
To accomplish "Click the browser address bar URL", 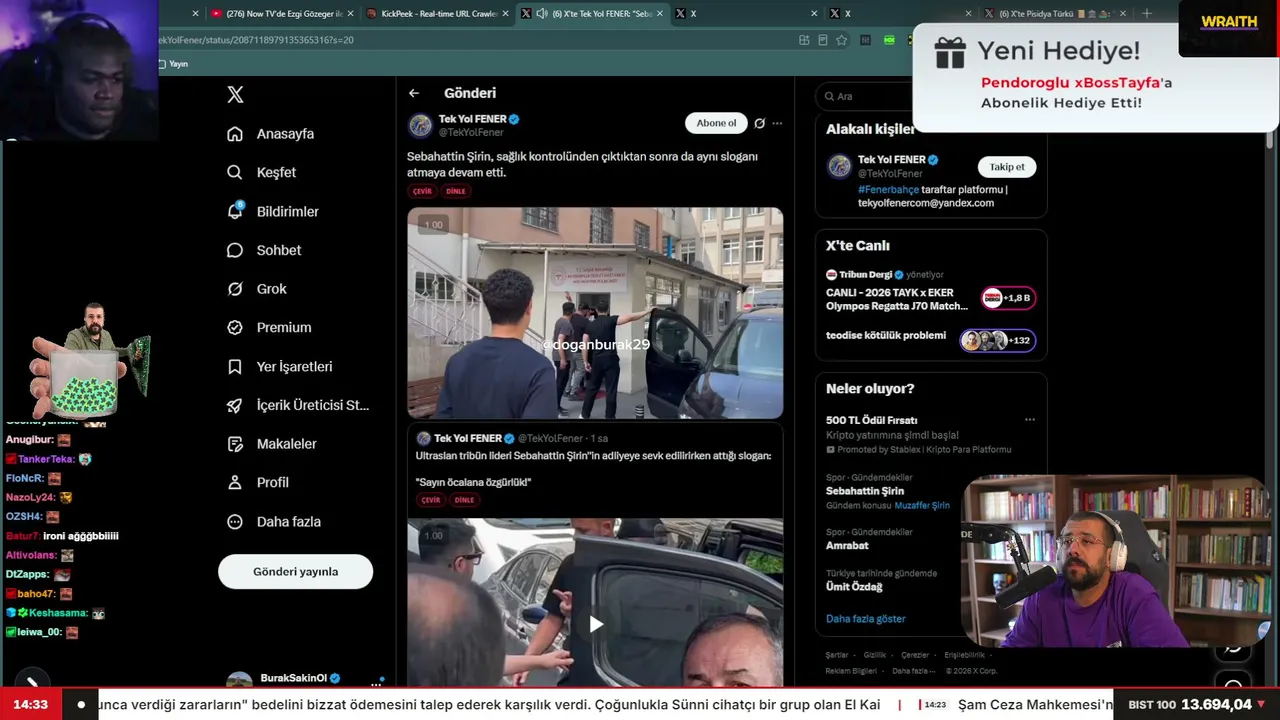I will 257,40.
